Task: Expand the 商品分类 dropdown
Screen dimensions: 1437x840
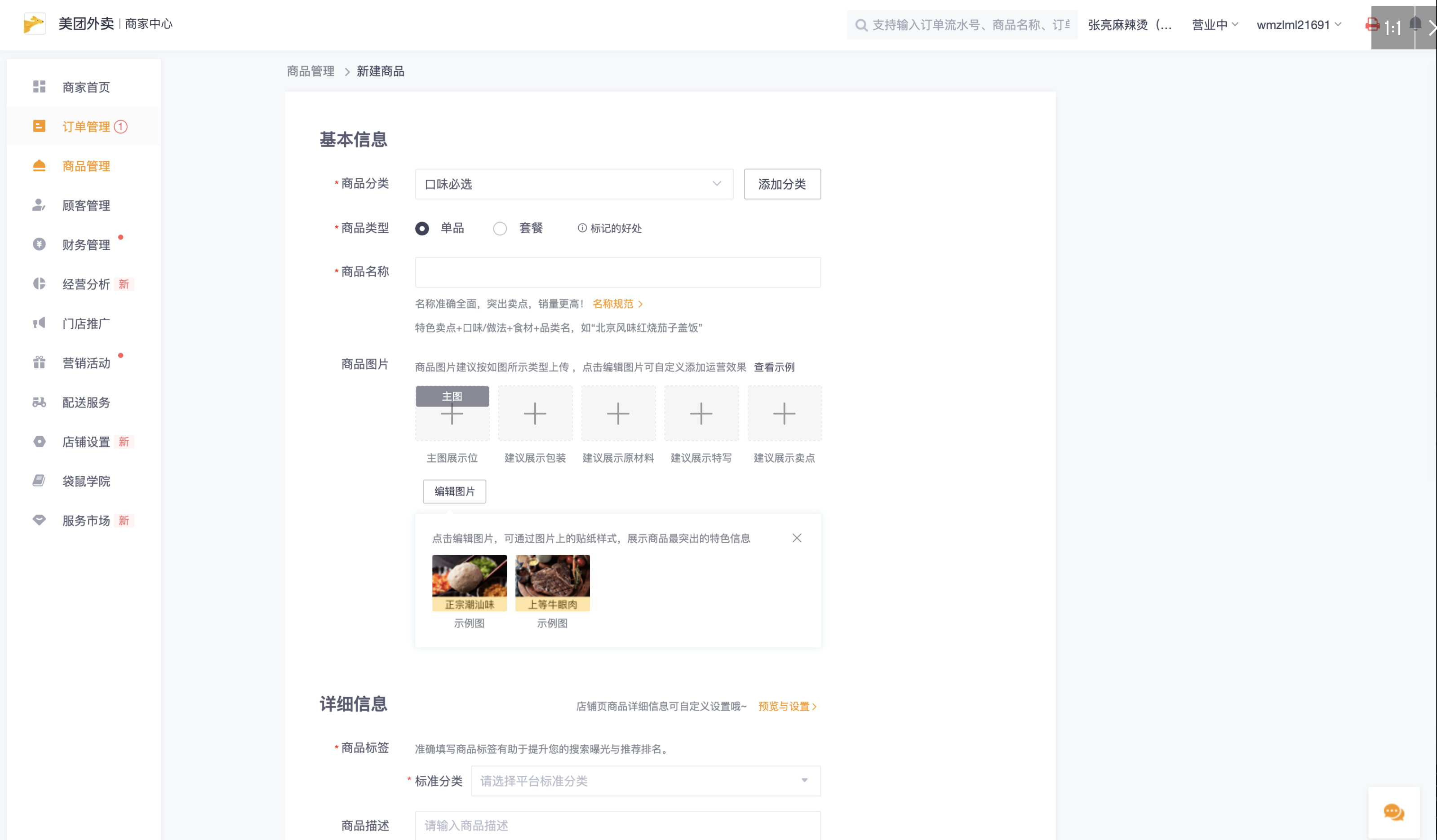Action: coord(574,184)
